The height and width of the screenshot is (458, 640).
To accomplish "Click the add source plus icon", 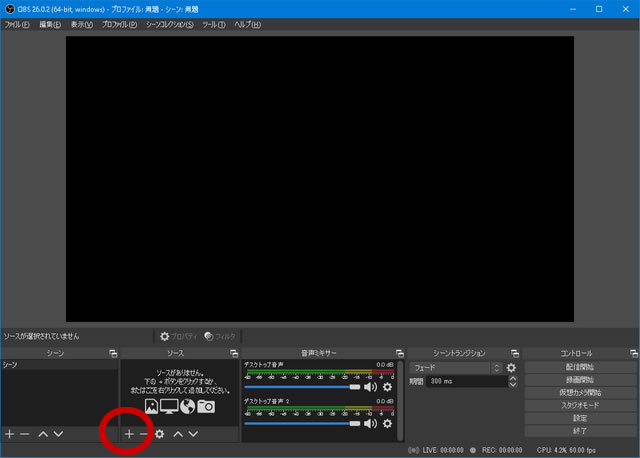I will (x=129, y=434).
